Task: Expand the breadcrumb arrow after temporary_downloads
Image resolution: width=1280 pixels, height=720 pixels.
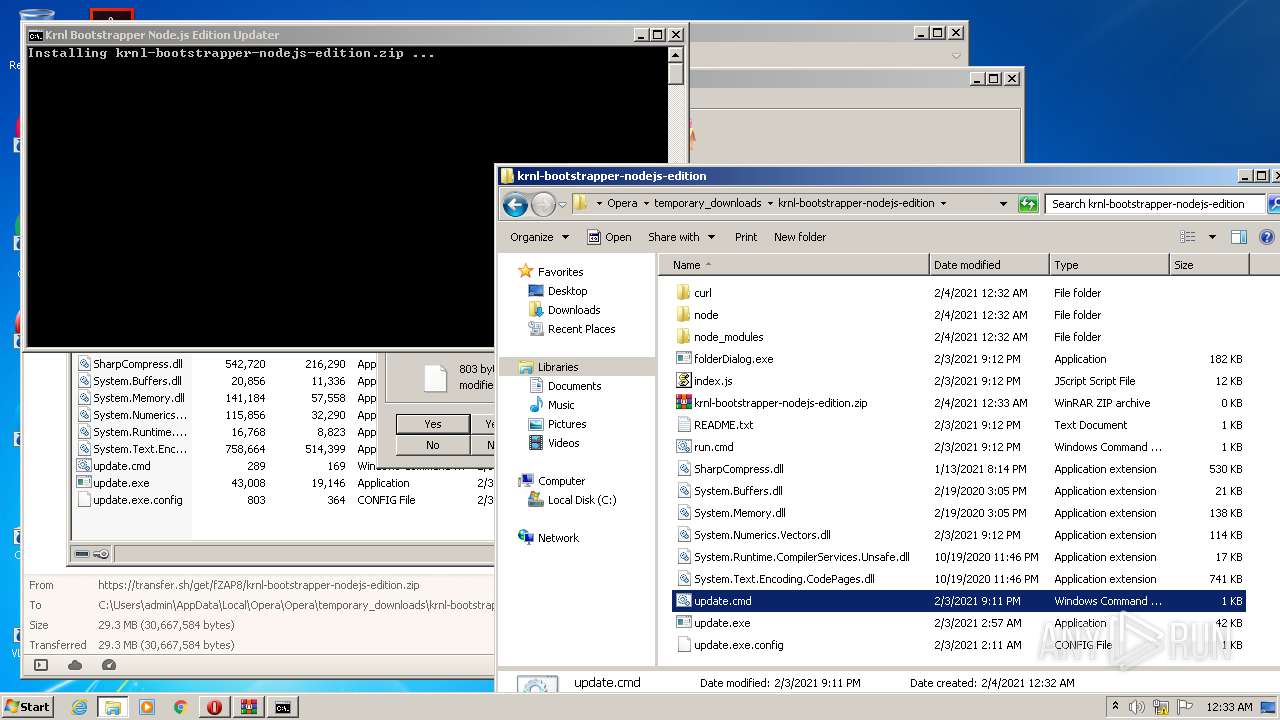Action: (769, 203)
